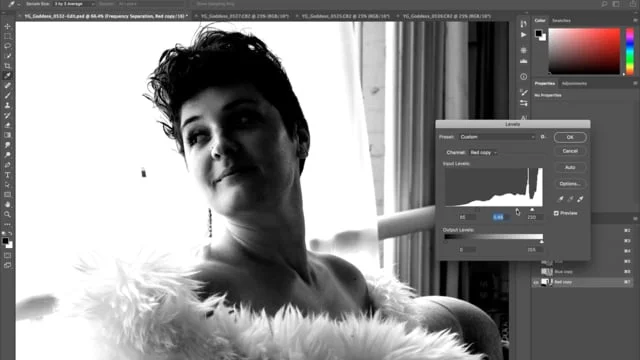The width and height of the screenshot is (640, 360).
Task: Click the Share icon at top right
Action: point(632,4)
